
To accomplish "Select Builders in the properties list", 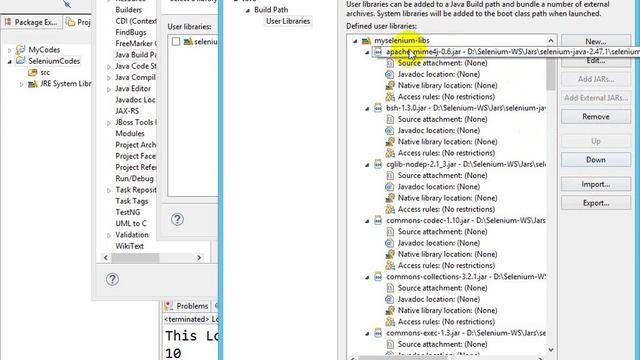I will 129,10.
